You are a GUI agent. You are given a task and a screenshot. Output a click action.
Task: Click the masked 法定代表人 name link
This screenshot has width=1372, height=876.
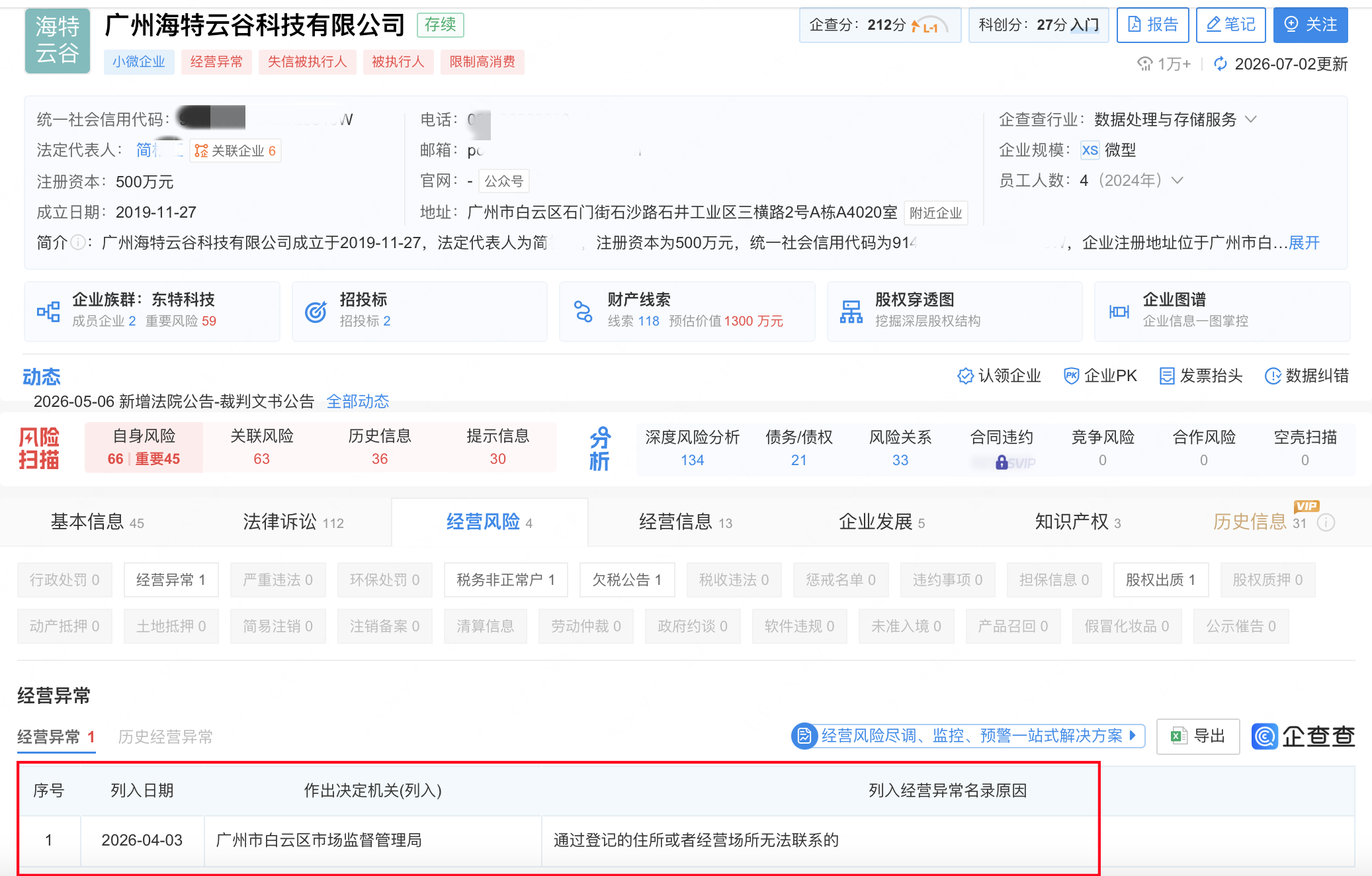point(159,150)
